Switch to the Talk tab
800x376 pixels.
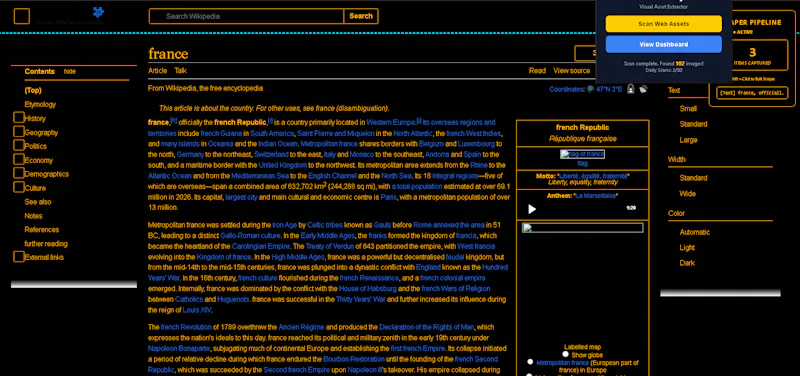180,71
